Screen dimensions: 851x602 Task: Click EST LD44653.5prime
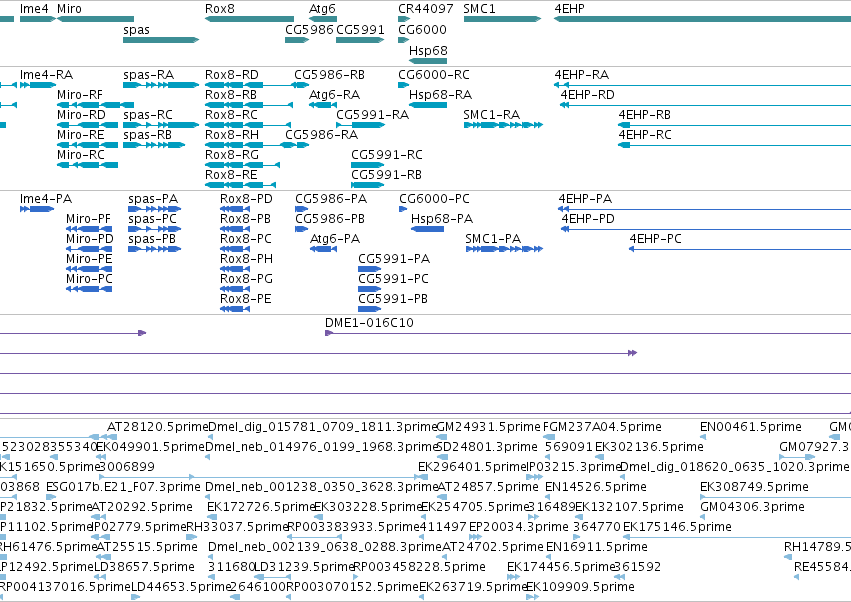pos(182,587)
